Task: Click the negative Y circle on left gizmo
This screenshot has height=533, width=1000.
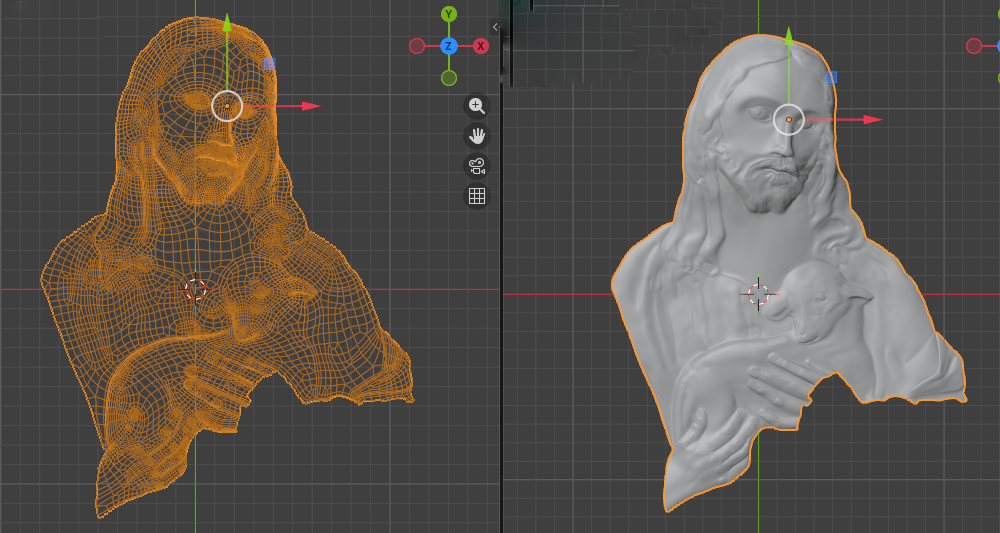Action: click(449, 78)
